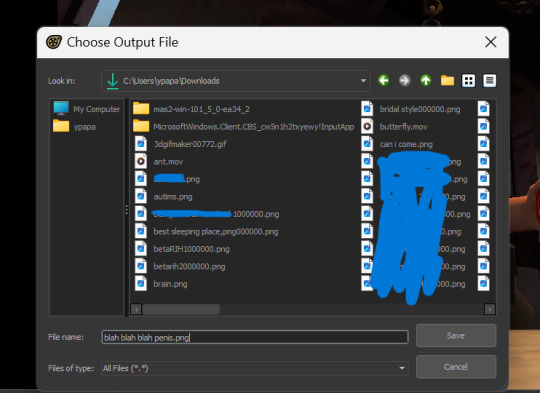Click the best sleeping place image icon
This screenshot has width=540, height=393.
coord(141,231)
